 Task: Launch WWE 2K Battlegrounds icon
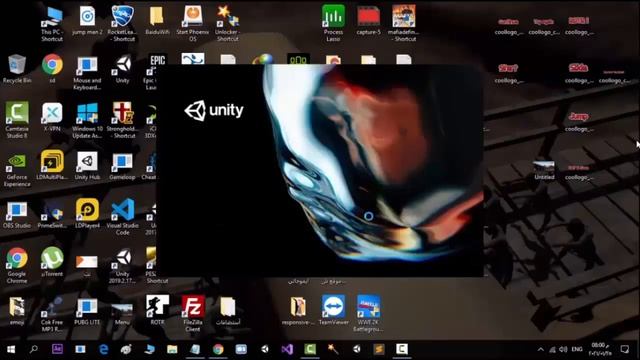click(x=368, y=313)
